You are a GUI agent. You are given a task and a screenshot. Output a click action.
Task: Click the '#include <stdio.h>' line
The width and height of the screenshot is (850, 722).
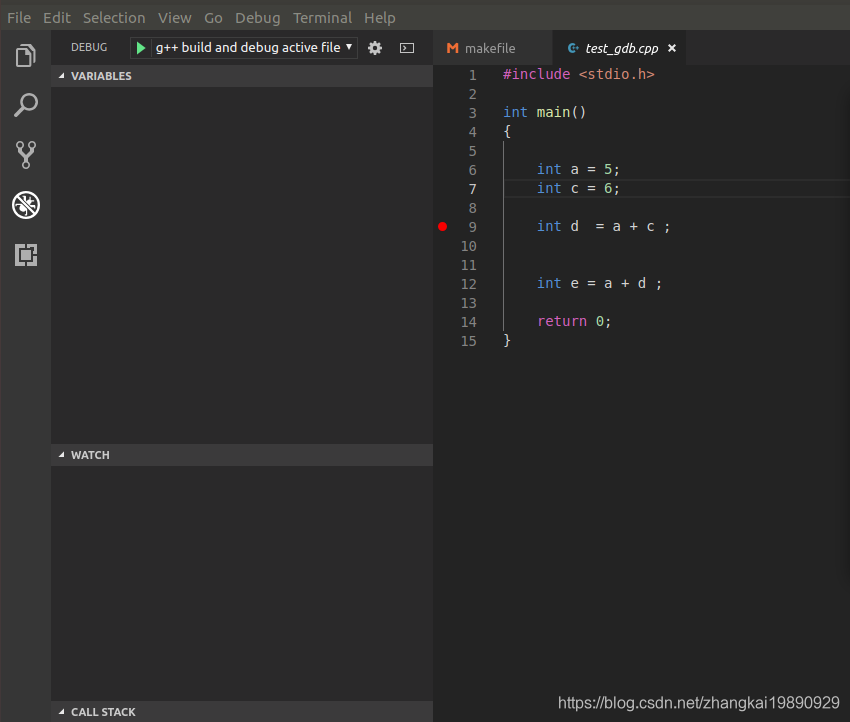point(578,74)
